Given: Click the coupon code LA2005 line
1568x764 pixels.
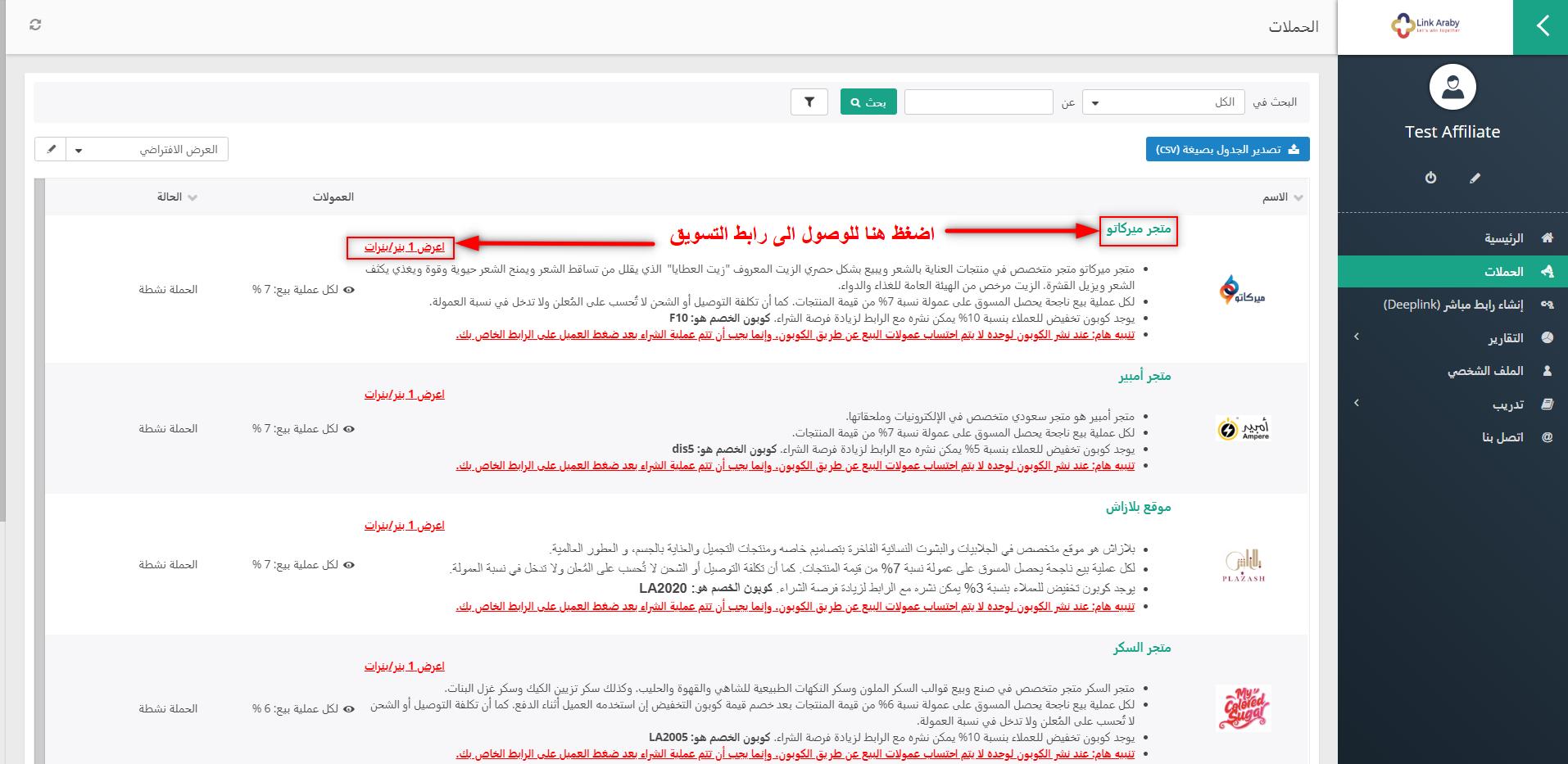Looking at the screenshot, I should pos(892,738).
